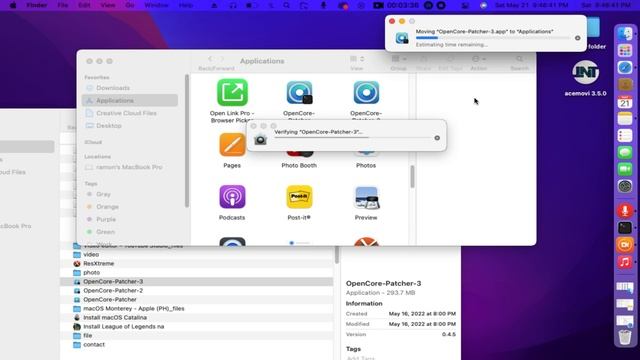The image size is (640, 360).
Task: Click the Applications sidebar scrollbar
Action: tap(187, 141)
